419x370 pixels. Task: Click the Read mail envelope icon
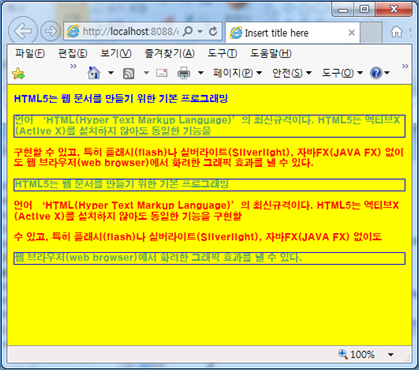tap(162, 73)
